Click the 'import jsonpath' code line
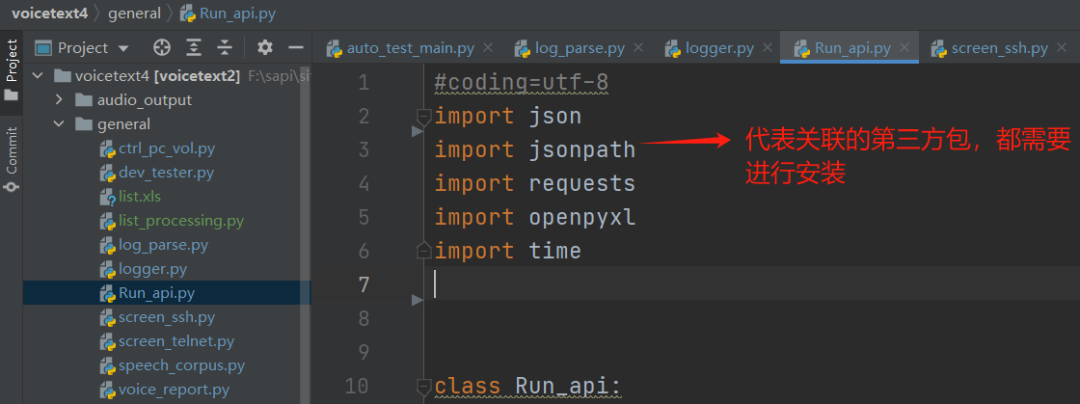Image resolution: width=1080 pixels, height=404 pixels. (534, 150)
